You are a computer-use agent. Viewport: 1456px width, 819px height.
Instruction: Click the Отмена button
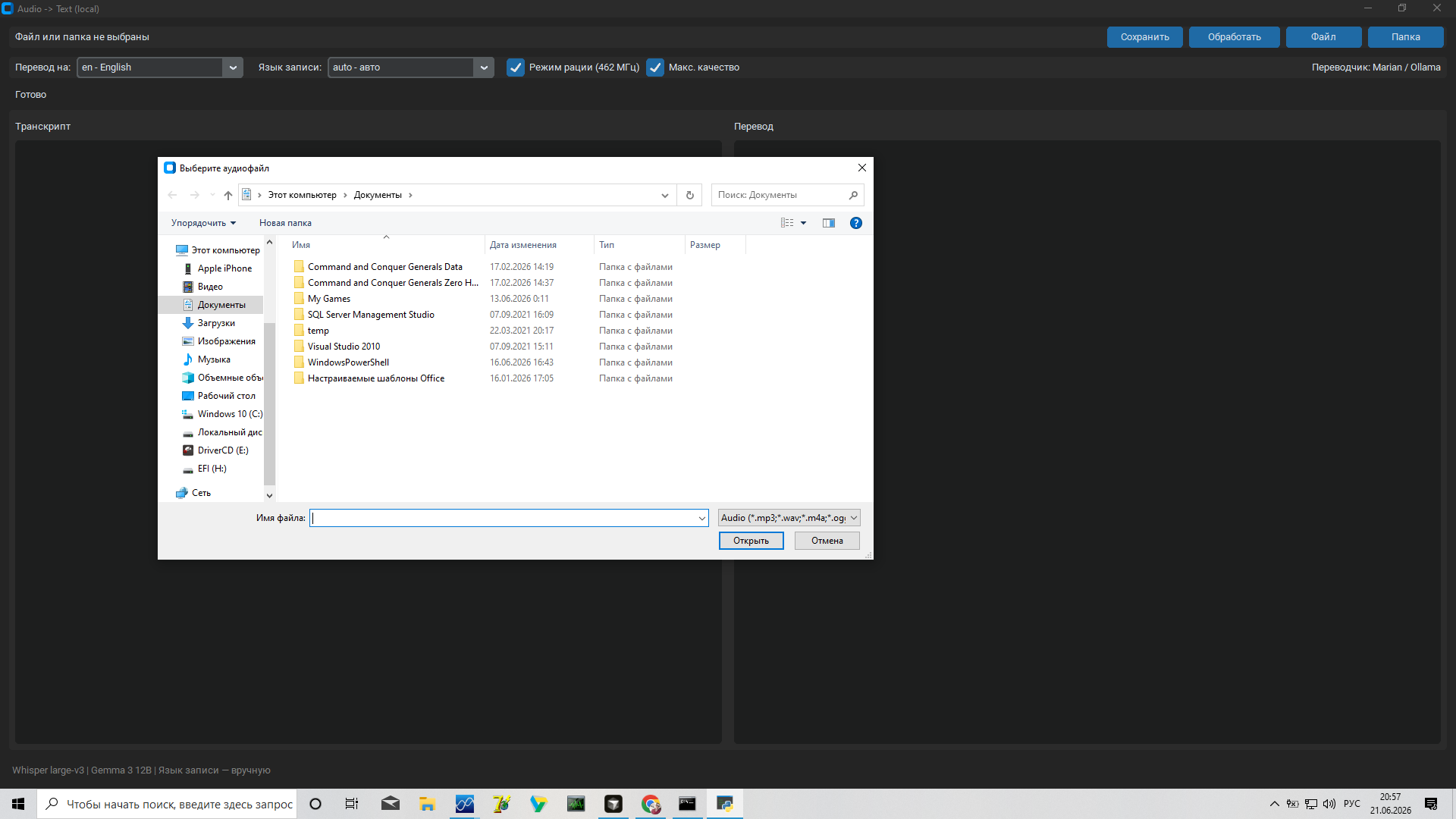pos(827,541)
